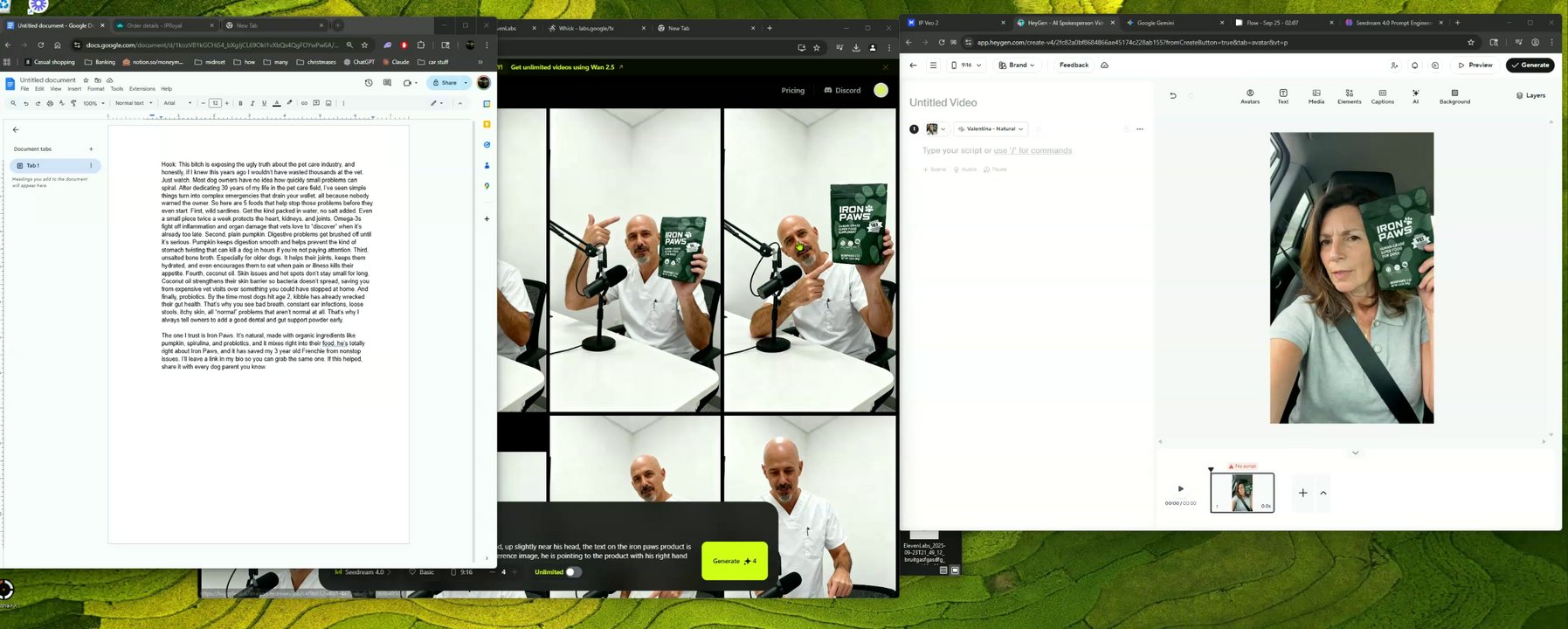
Task: Open Discord link in middle window
Action: point(843,91)
